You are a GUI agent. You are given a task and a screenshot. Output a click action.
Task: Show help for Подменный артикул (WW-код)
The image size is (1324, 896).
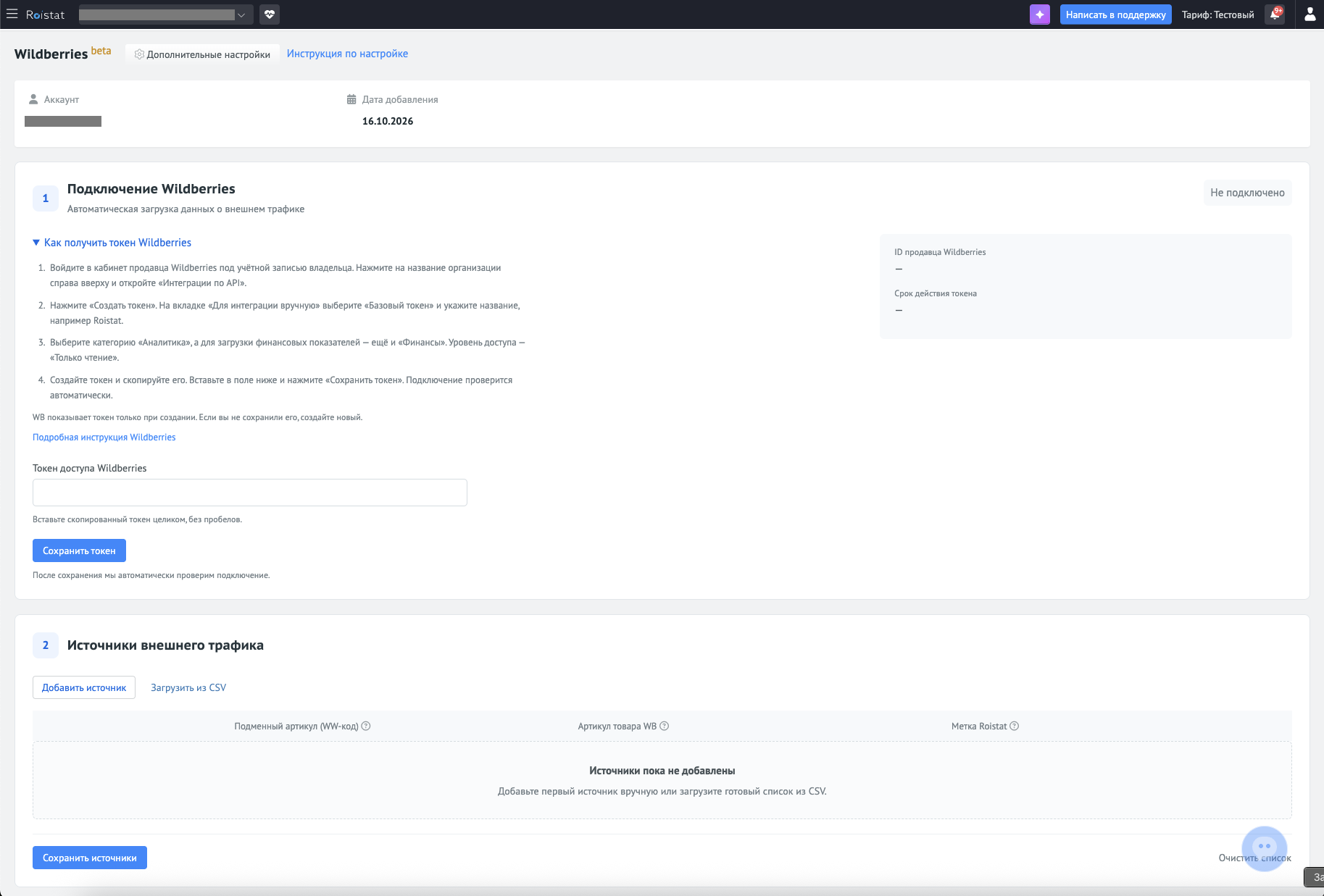click(366, 726)
